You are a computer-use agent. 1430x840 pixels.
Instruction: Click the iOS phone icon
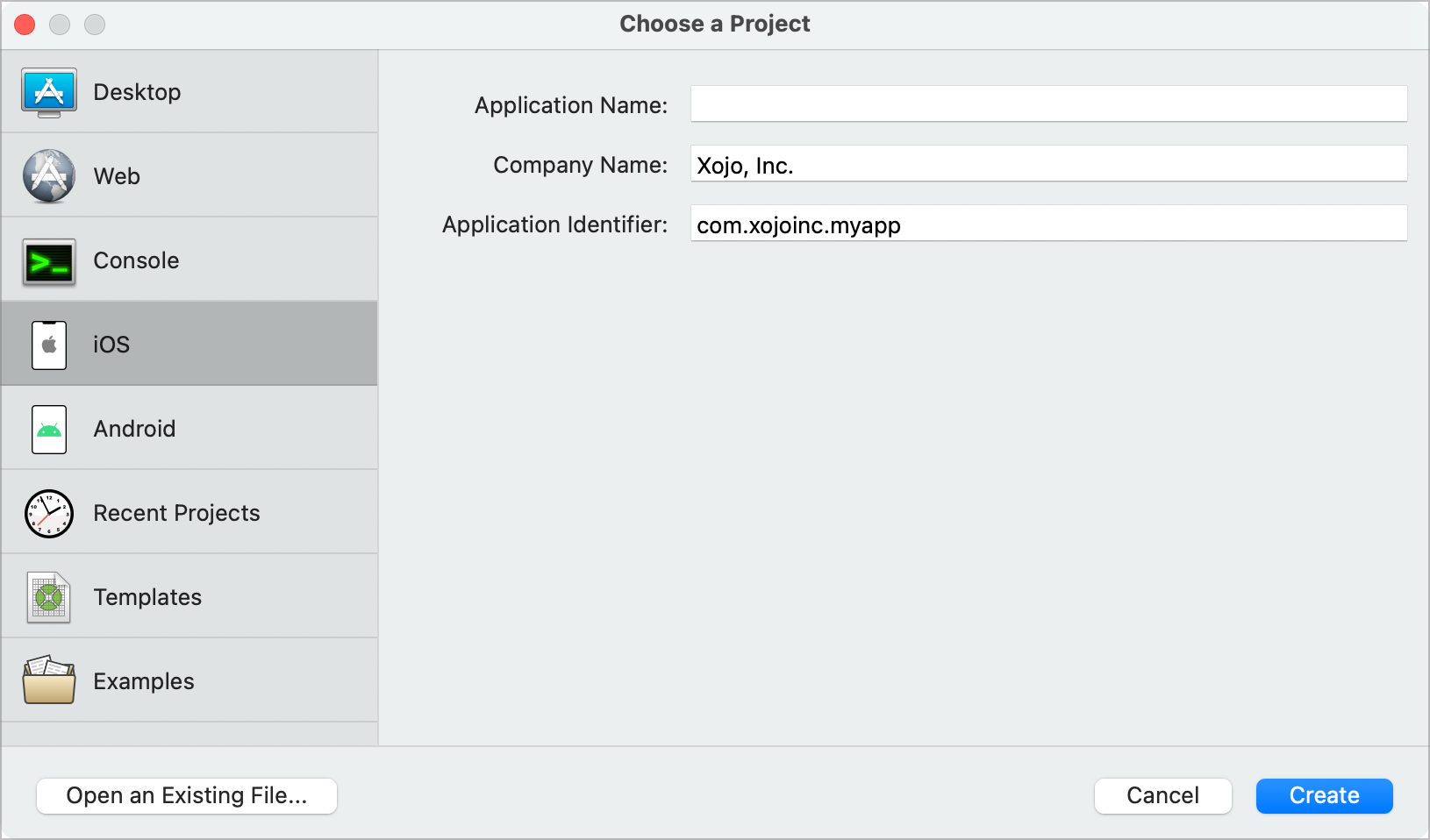click(49, 345)
